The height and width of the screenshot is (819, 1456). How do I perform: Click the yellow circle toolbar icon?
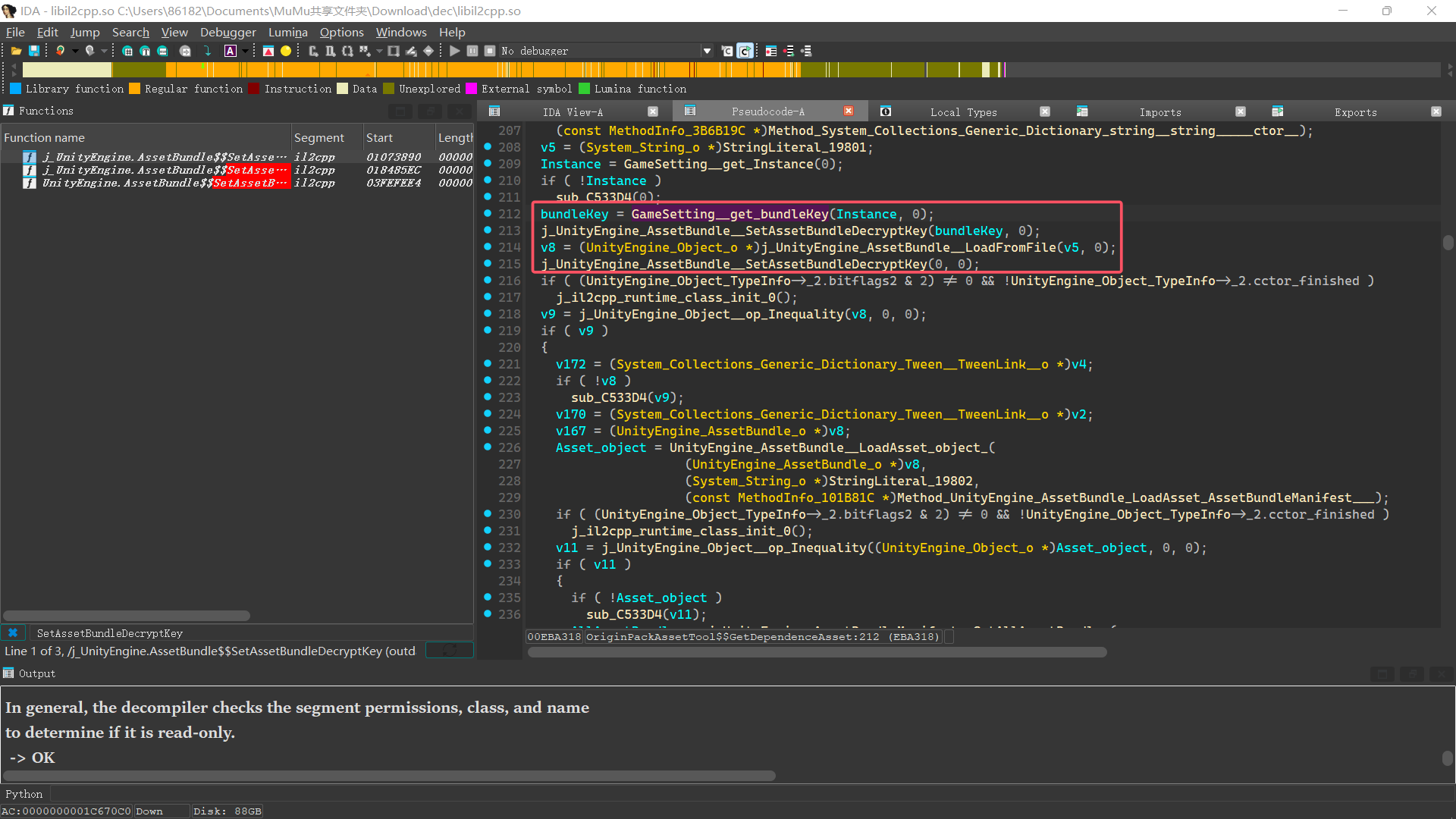pos(286,51)
